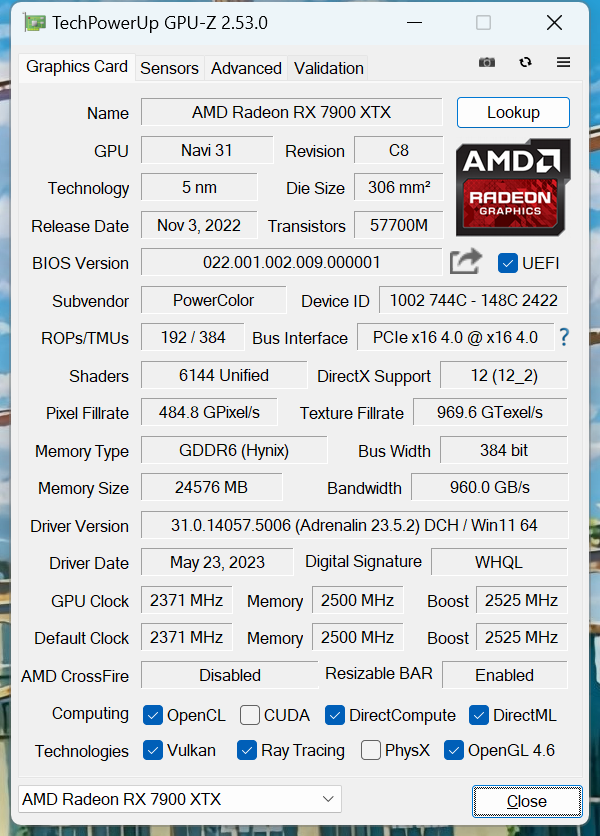Image resolution: width=600 pixels, height=836 pixels.
Task: Click the refresh icon in toolbar
Action: (526, 62)
